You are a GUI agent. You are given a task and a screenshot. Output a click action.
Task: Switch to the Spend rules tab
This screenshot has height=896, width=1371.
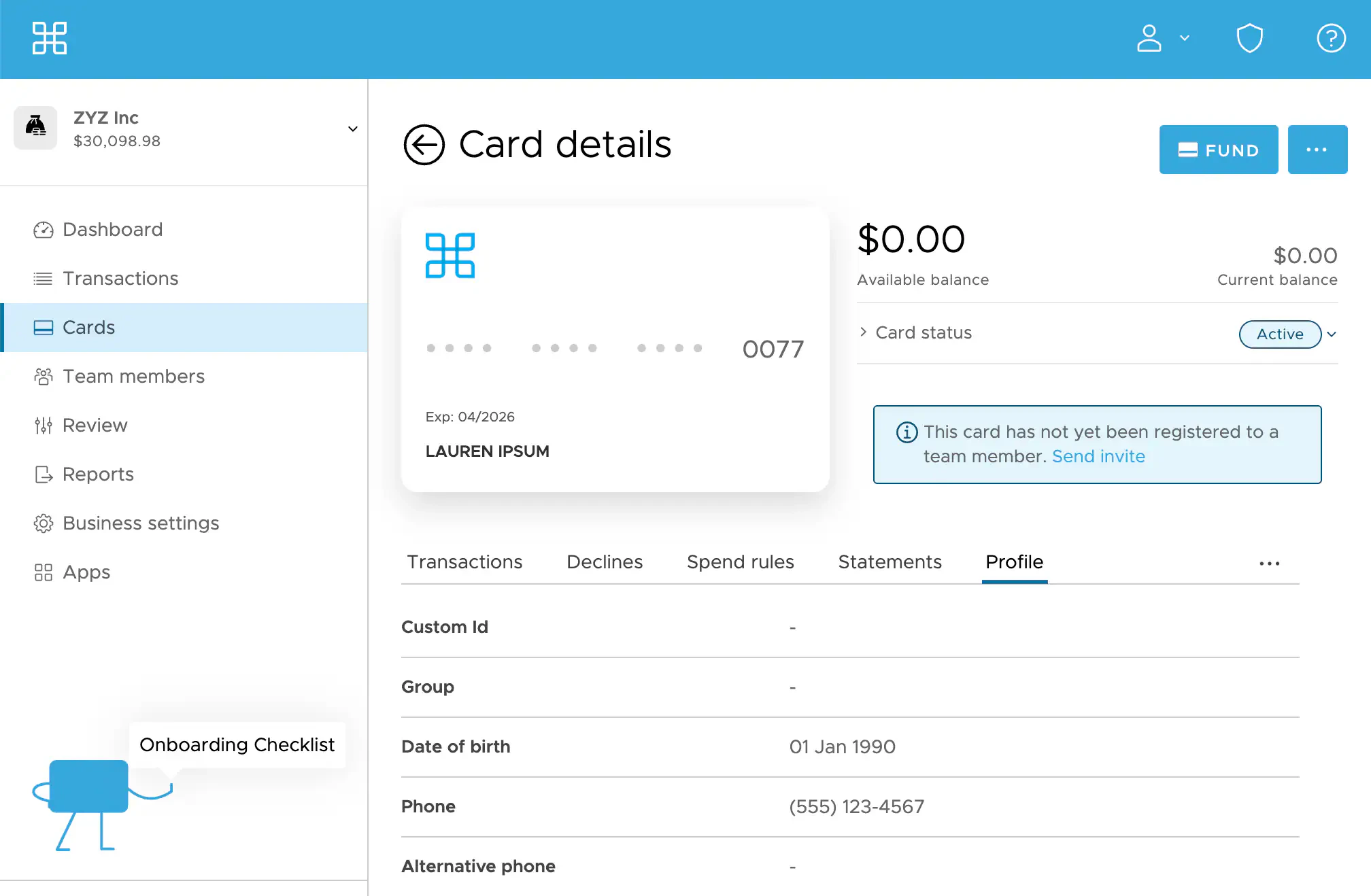coord(740,562)
